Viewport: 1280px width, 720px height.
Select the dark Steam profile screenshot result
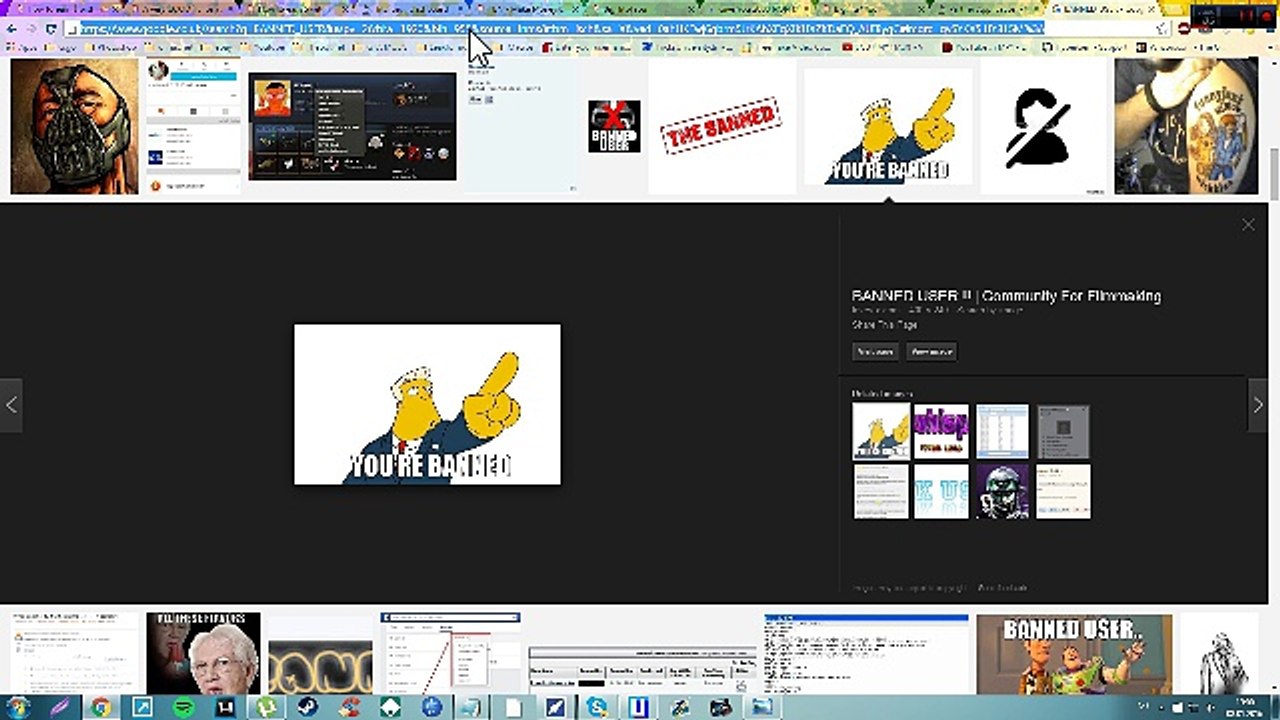pos(352,126)
